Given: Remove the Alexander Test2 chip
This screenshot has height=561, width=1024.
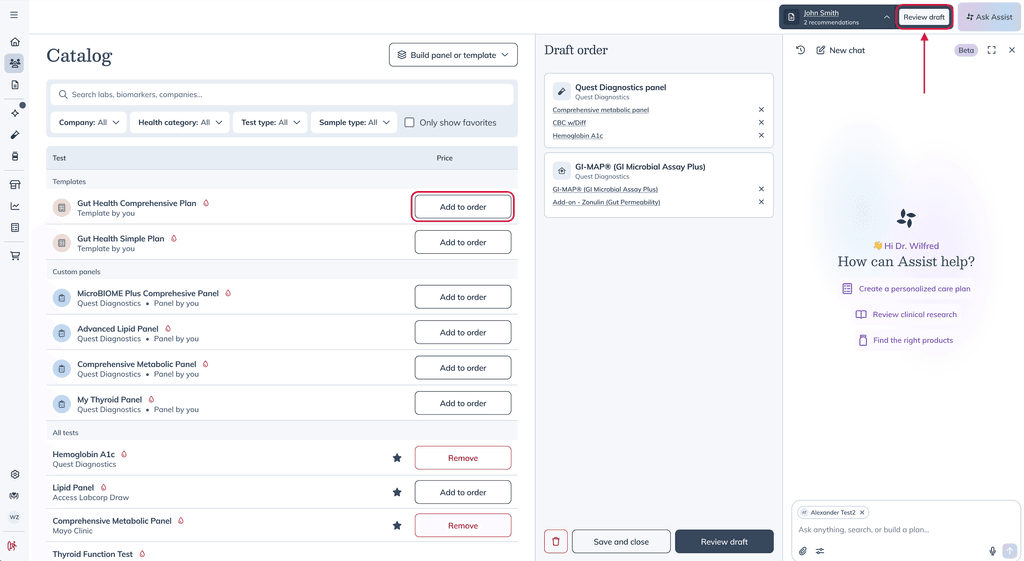Looking at the screenshot, I should click(x=862, y=513).
